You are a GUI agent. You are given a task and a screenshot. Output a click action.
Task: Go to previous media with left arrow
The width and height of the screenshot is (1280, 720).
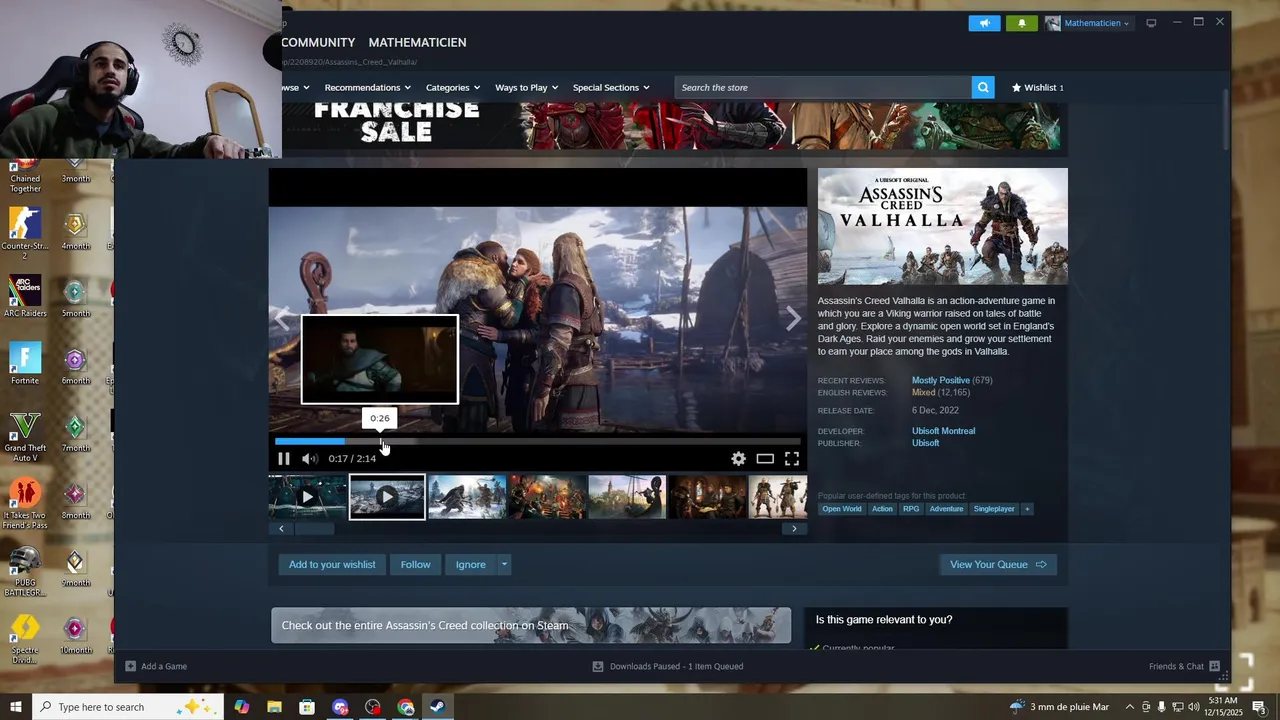282,319
